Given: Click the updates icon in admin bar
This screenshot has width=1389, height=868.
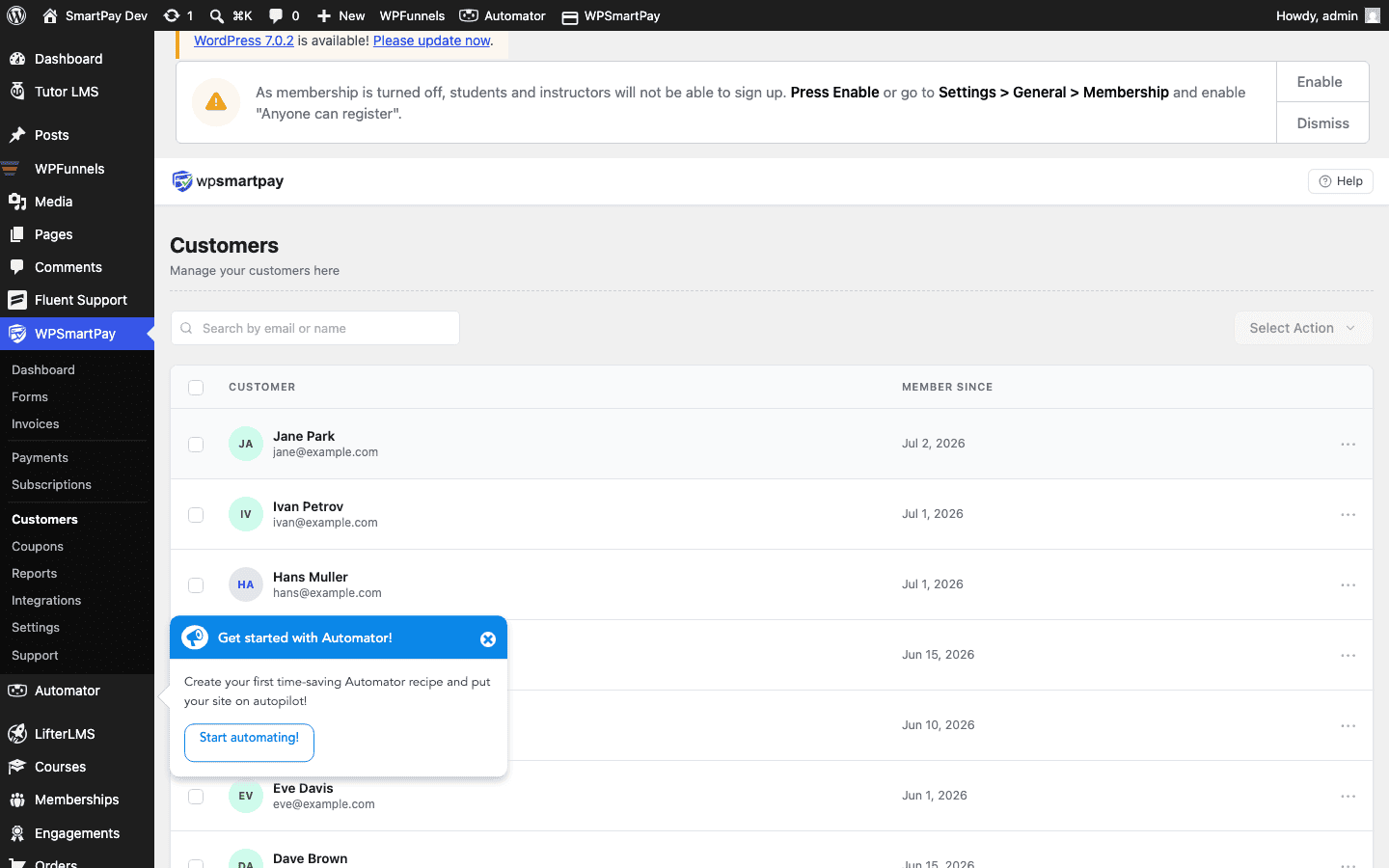Looking at the screenshot, I should (x=171, y=15).
